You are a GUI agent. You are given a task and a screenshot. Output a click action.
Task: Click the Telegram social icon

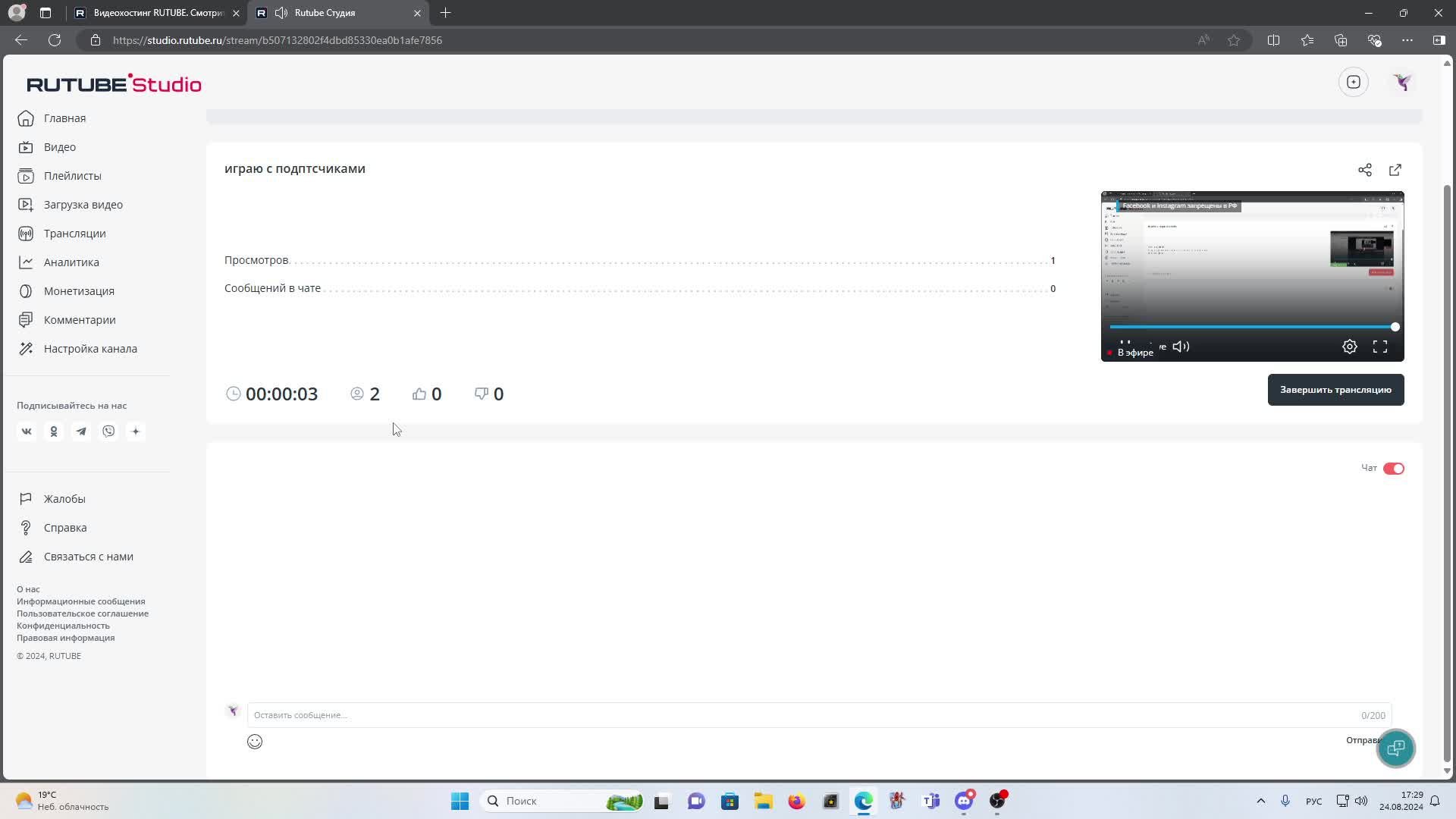pos(81,431)
